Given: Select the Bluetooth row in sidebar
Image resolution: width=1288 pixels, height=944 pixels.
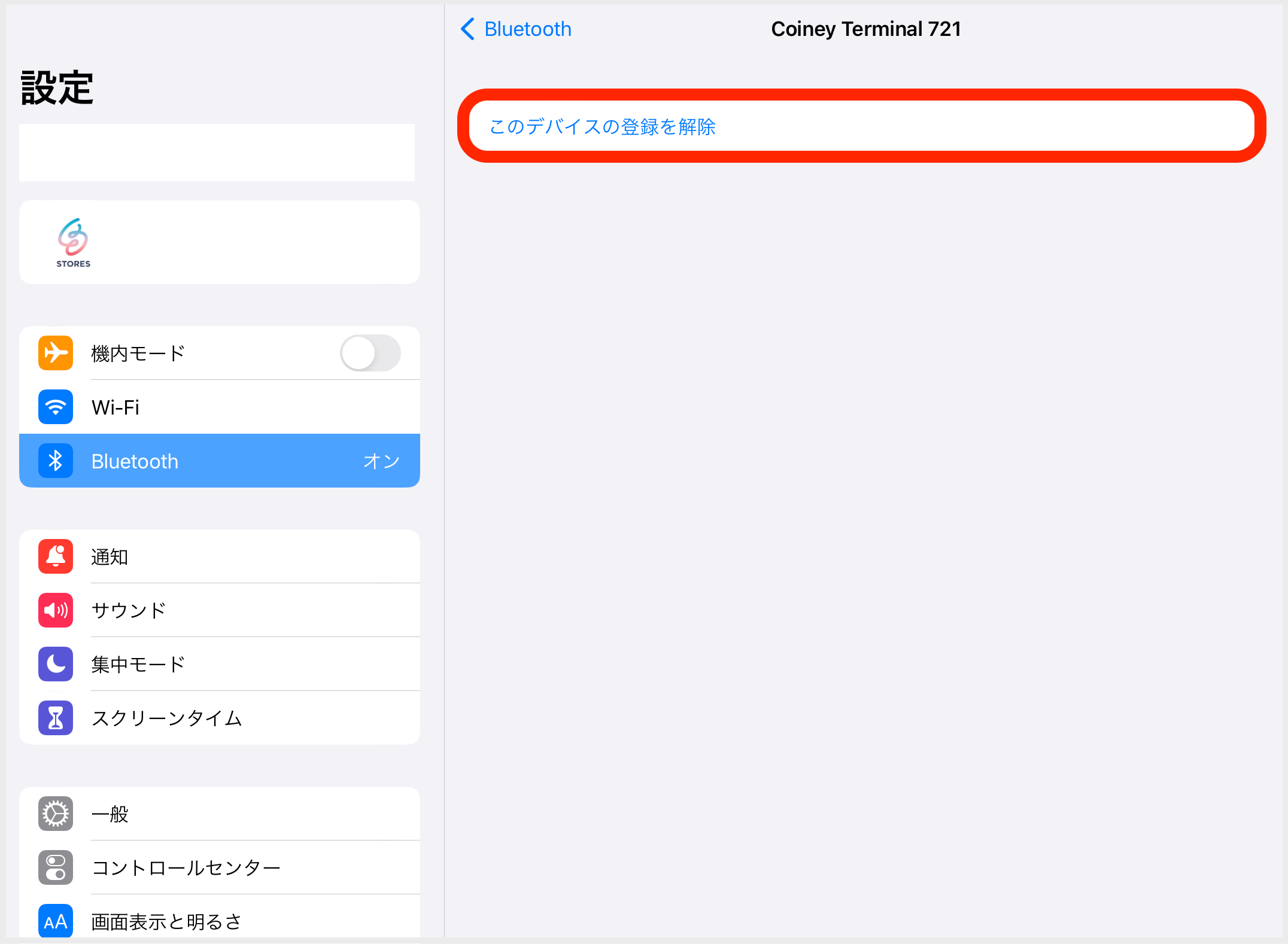Looking at the screenshot, I should [x=220, y=461].
